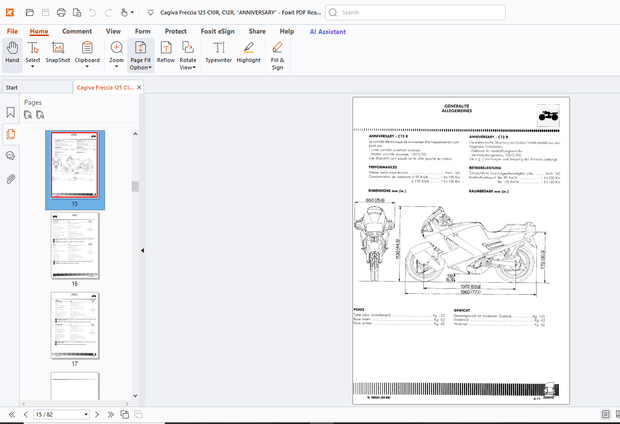Open the Protect ribbon tab
Screen dimensions: 620x424
[176, 31]
